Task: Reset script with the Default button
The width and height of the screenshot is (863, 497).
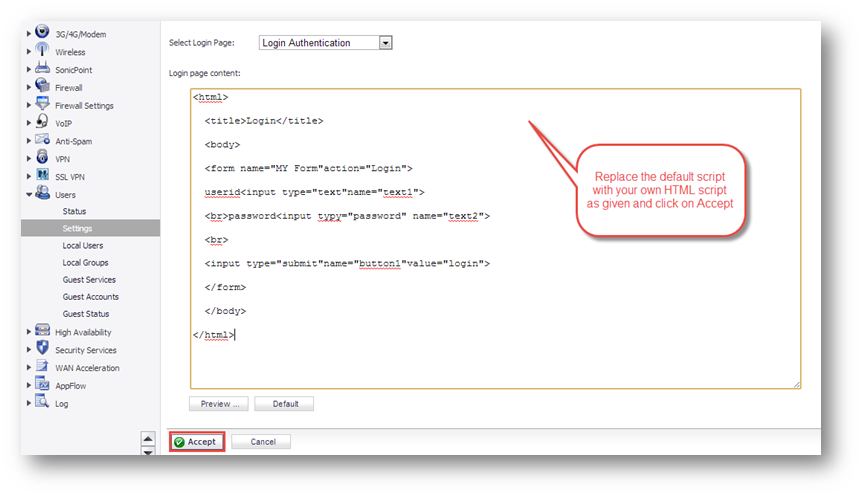Action: [285, 404]
